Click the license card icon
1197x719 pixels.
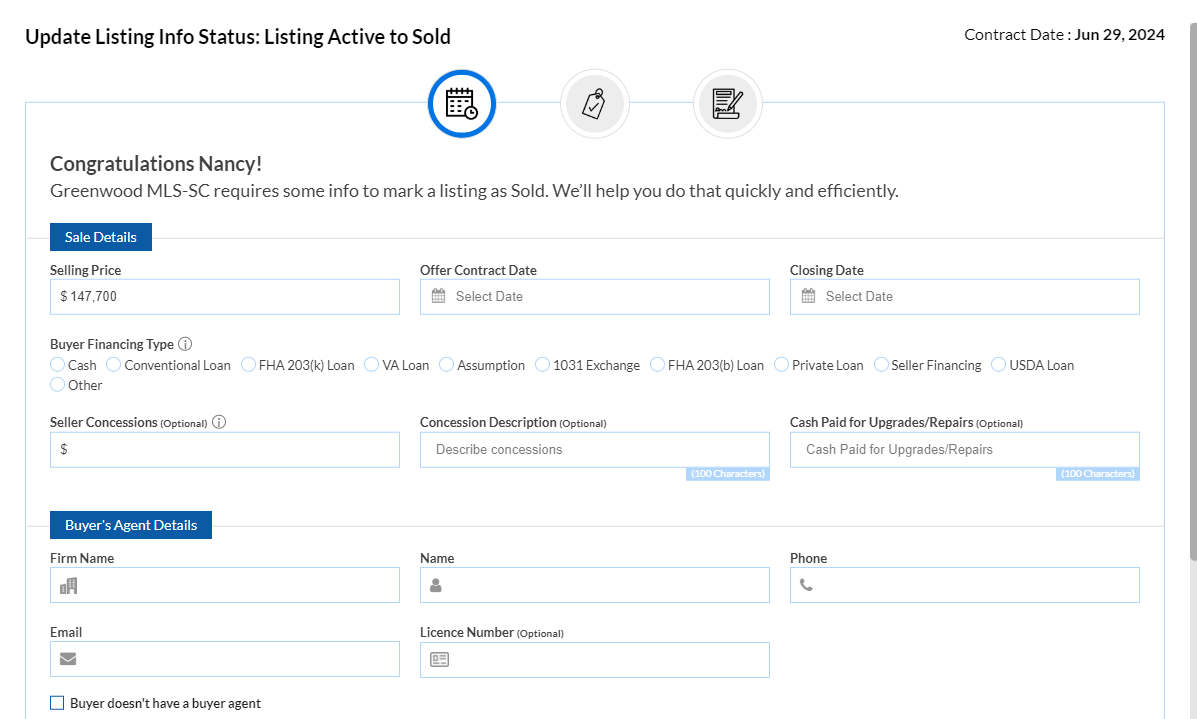coord(439,659)
